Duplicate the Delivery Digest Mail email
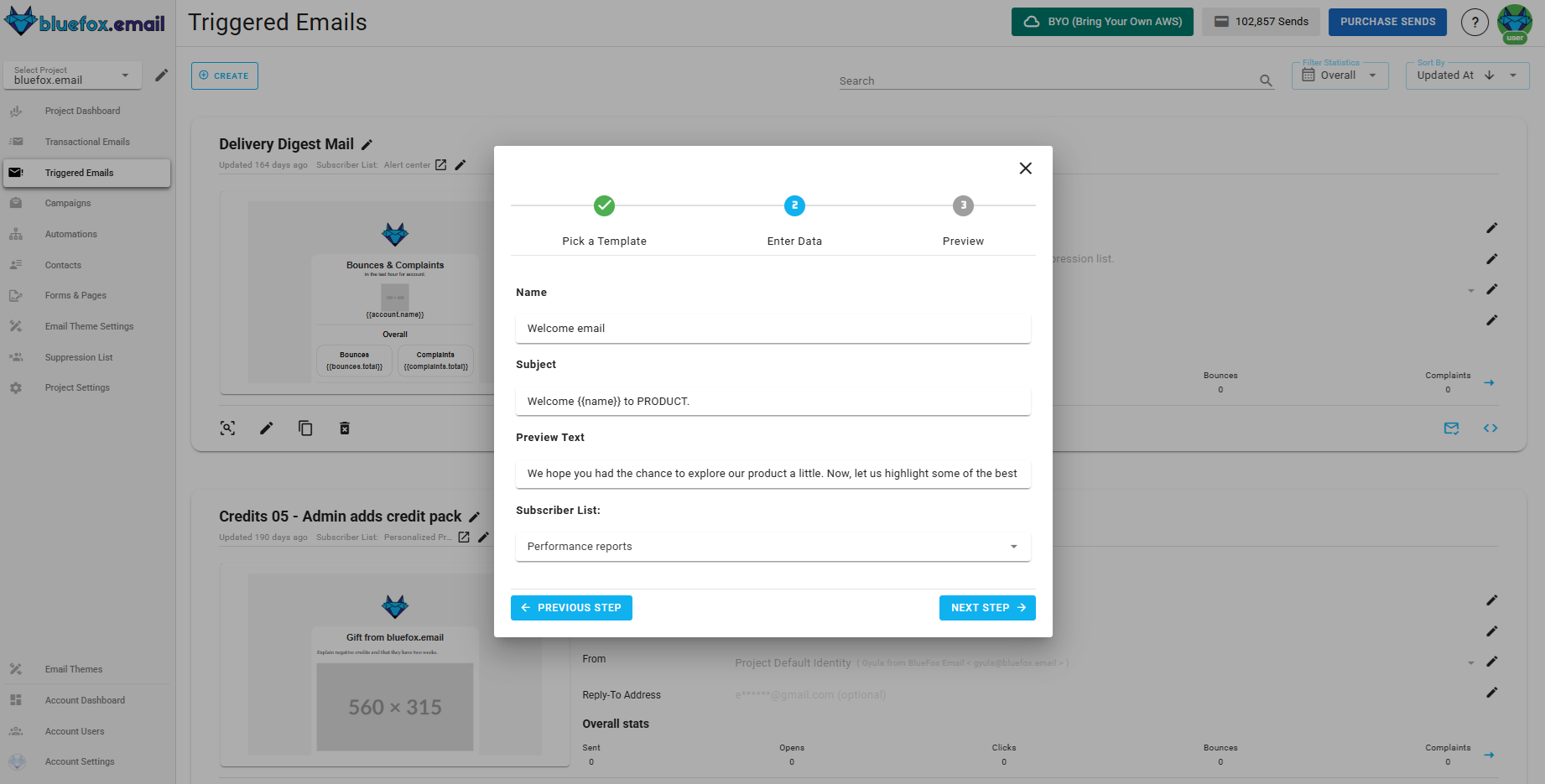The width and height of the screenshot is (1545, 784). point(305,428)
